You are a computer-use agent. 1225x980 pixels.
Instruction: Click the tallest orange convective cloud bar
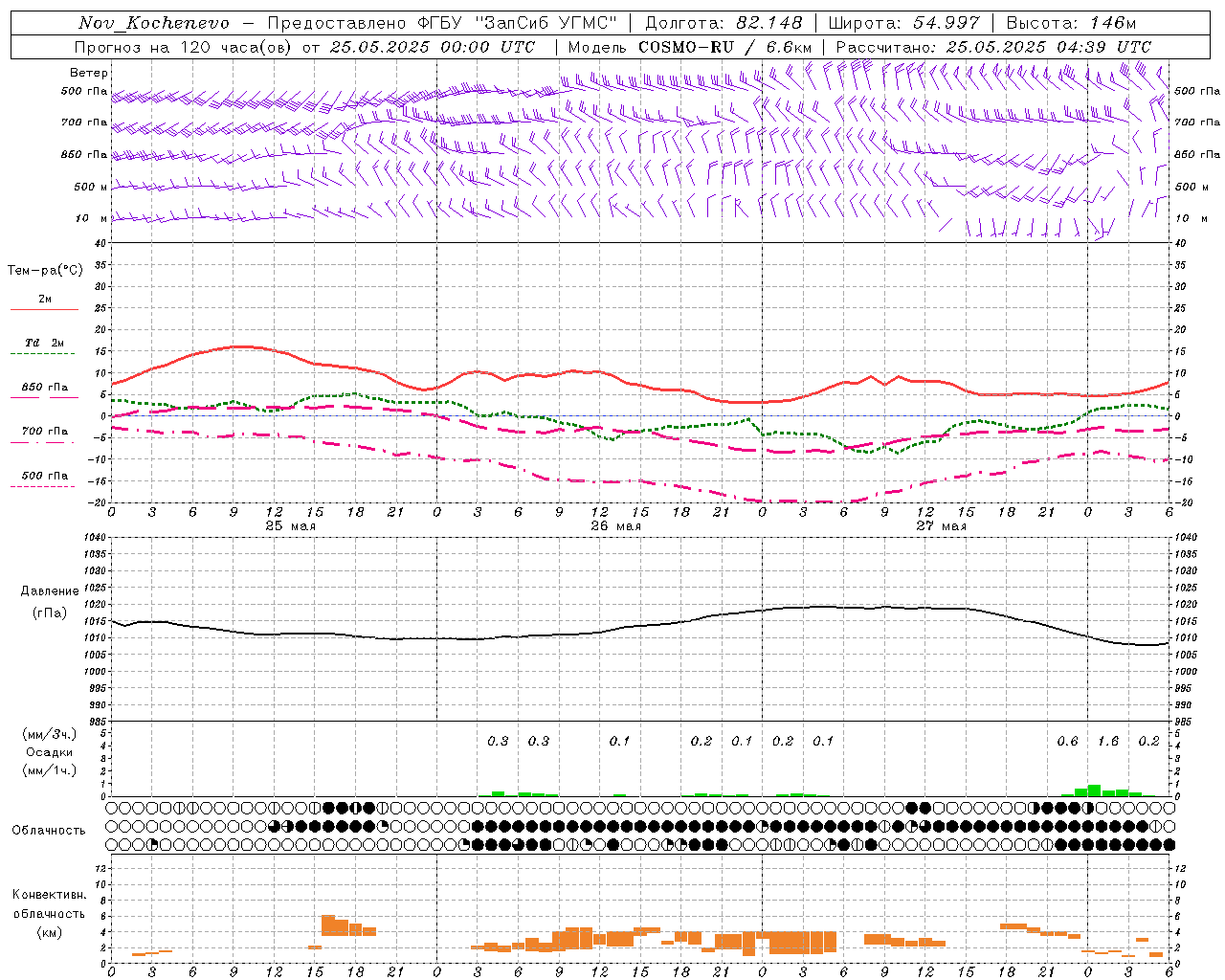(327, 925)
